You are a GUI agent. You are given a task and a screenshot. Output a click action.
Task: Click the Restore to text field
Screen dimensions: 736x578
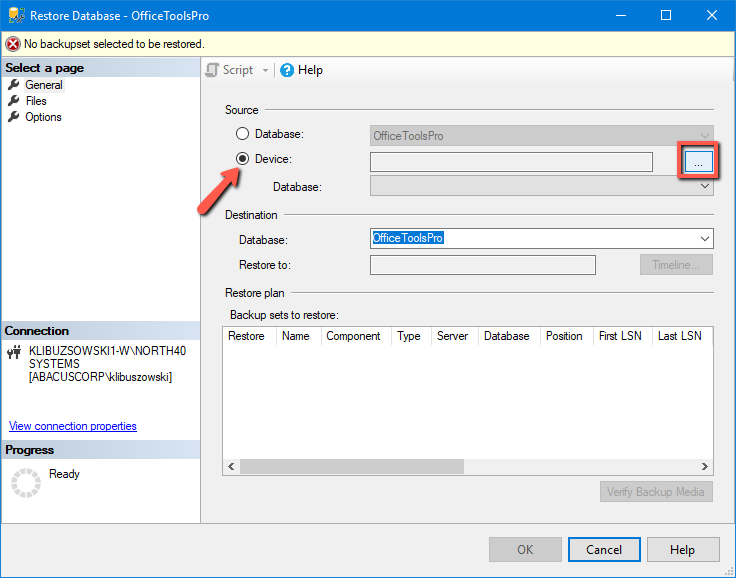(x=483, y=265)
